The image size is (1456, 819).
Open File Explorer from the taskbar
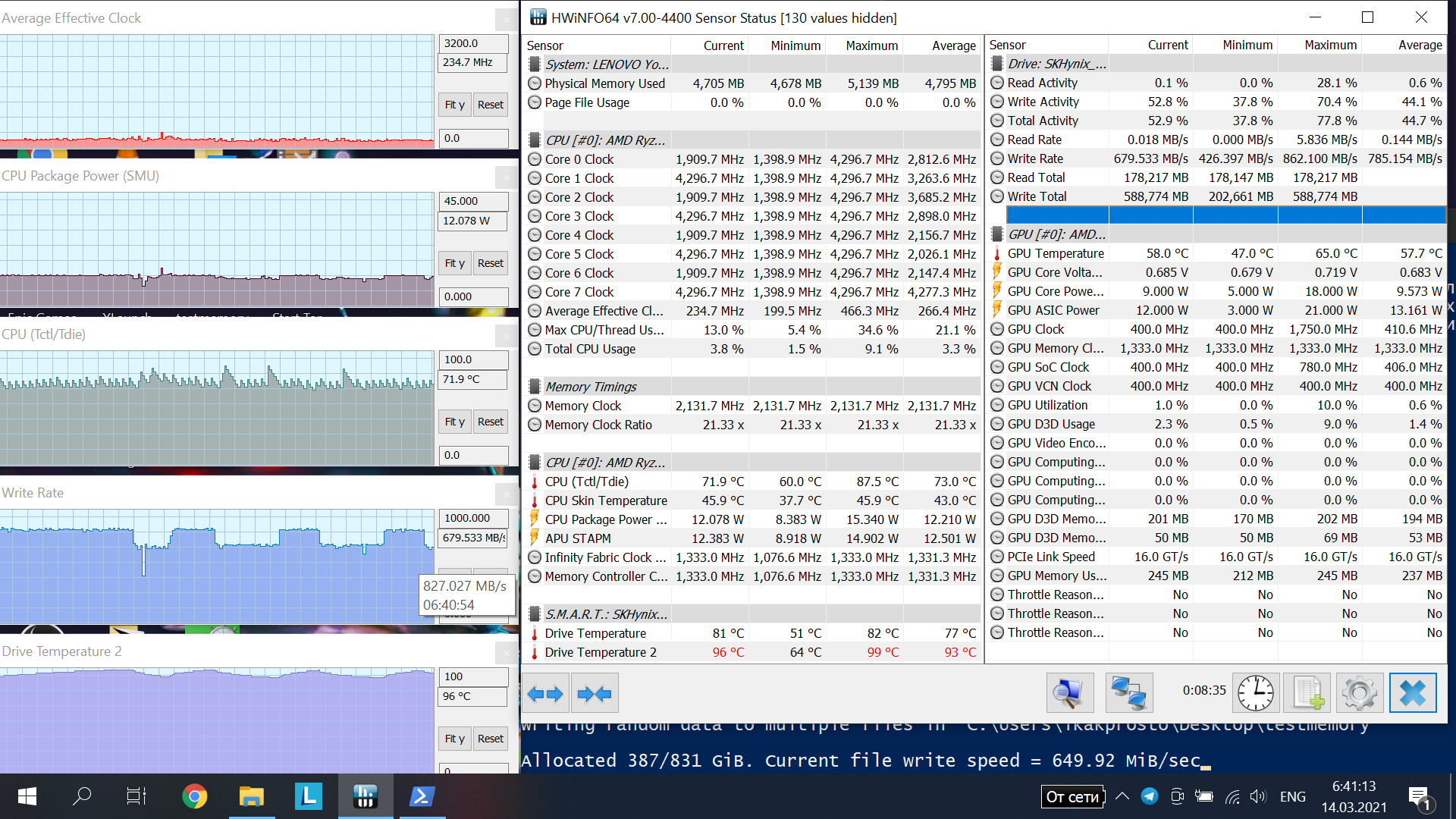[x=251, y=796]
